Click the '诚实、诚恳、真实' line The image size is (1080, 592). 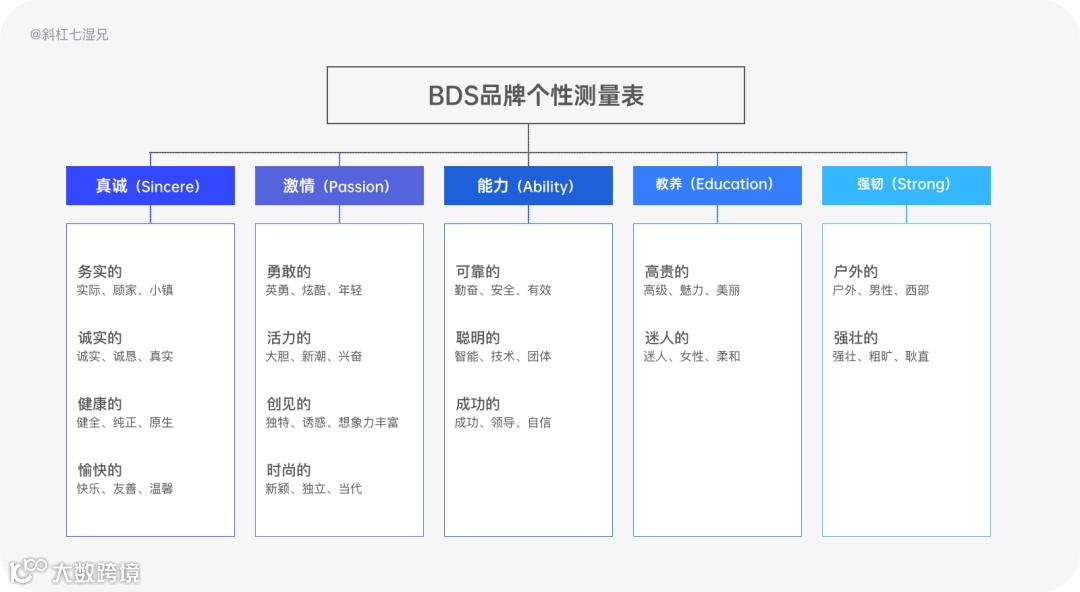pyautogui.click(x=125, y=356)
